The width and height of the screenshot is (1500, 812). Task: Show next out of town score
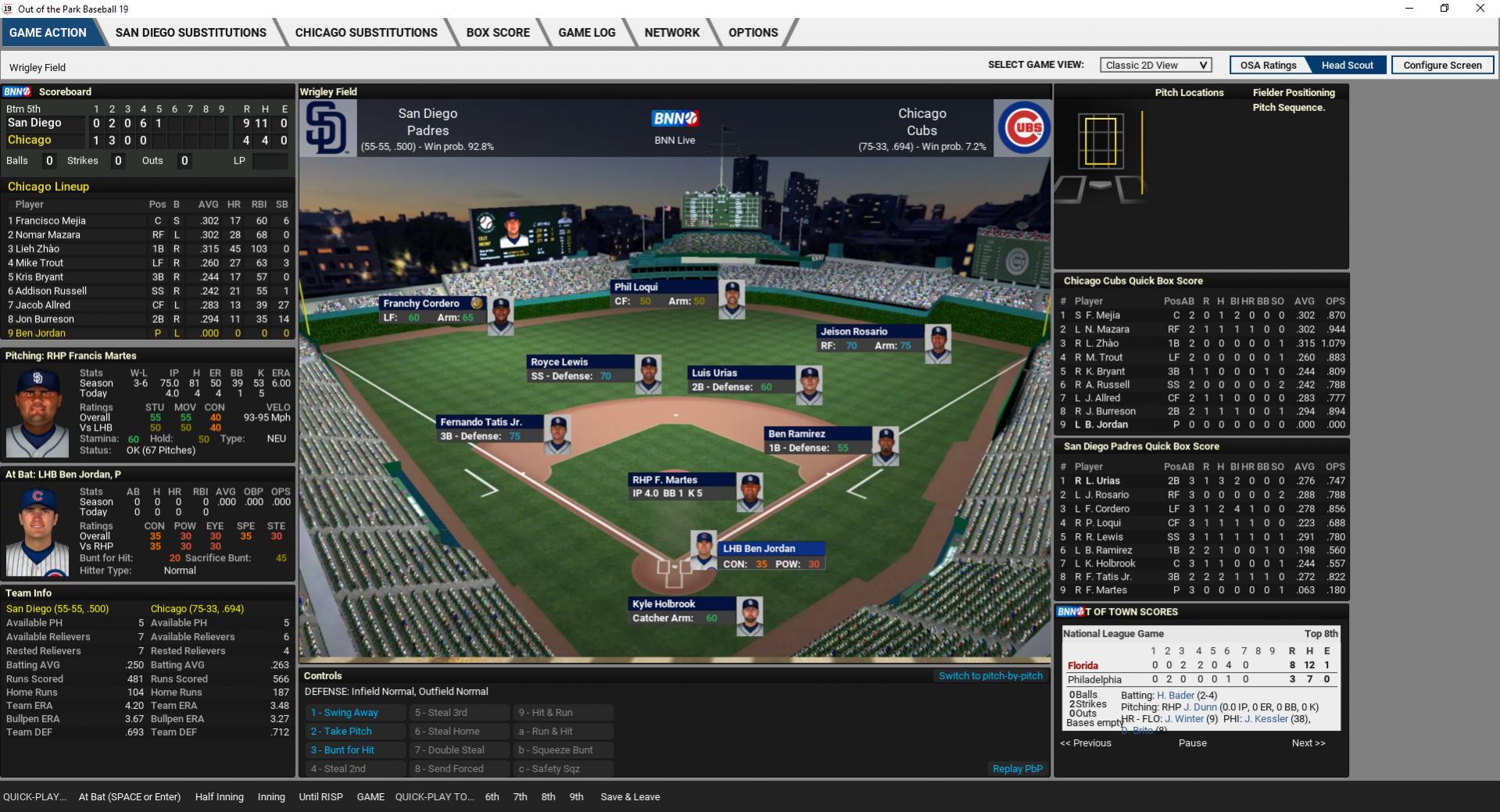pos(1308,743)
